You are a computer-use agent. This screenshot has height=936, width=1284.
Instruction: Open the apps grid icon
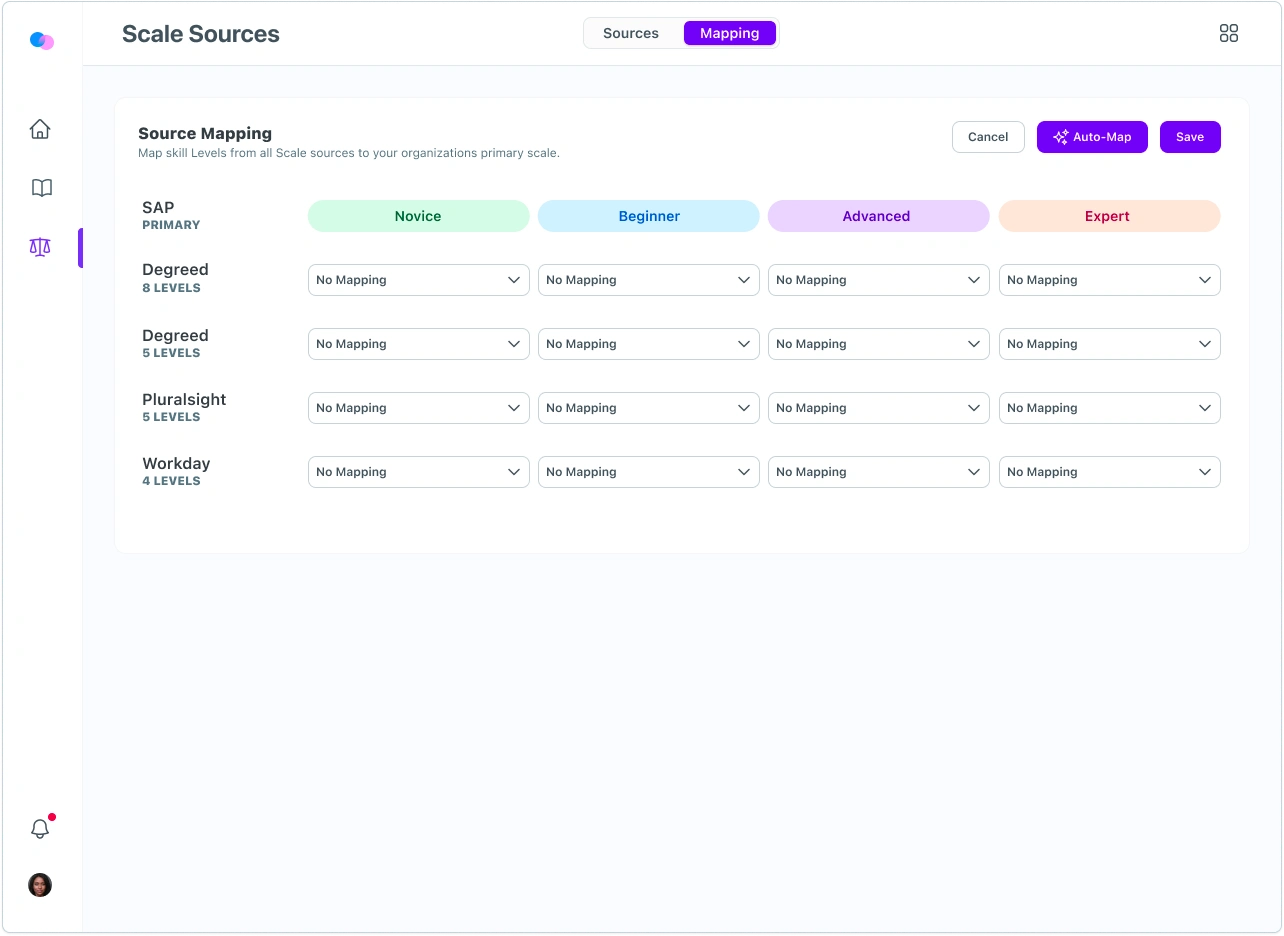click(x=1229, y=33)
